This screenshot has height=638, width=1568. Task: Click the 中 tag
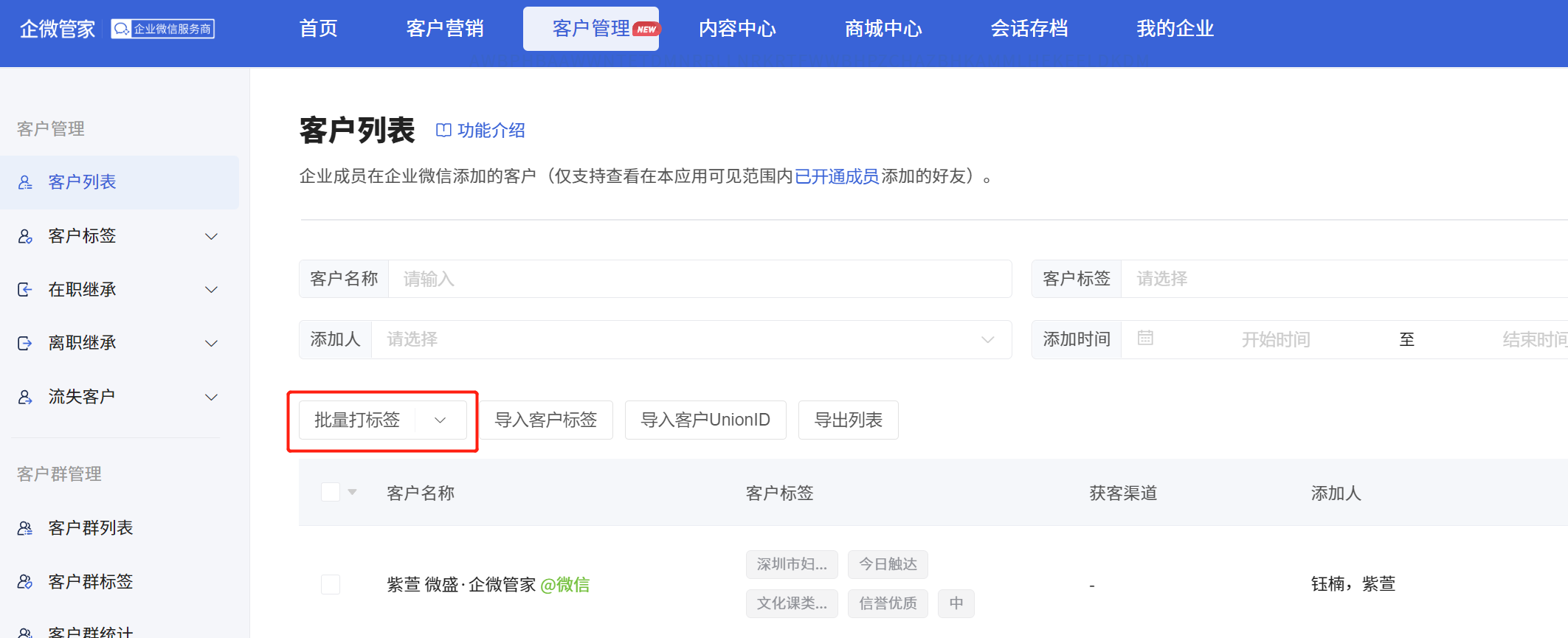pyautogui.click(x=956, y=603)
